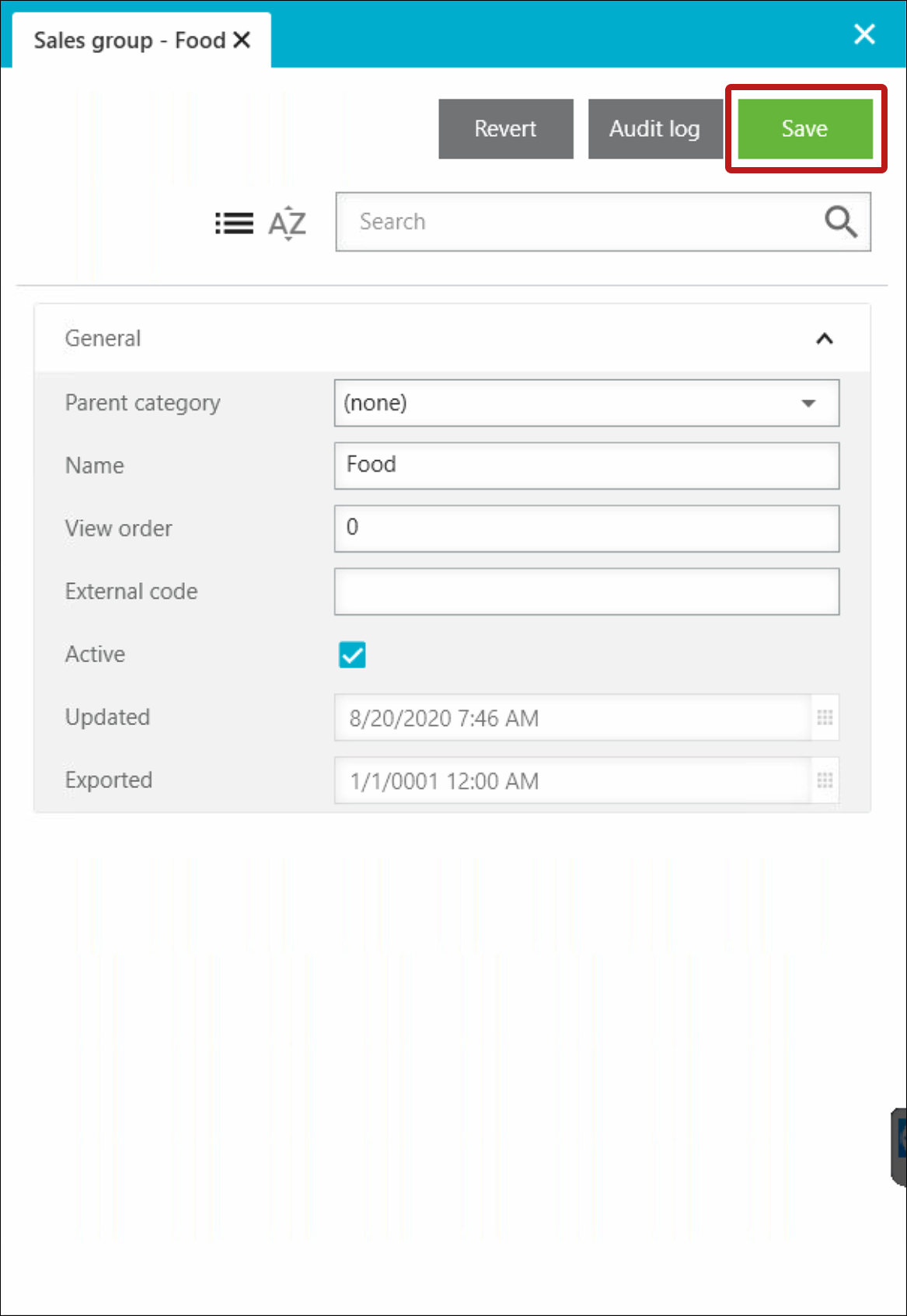The width and height of the screenshot is (907, 1316).
Task: Save the sales group changes
Action: click(x=805, y=128)
